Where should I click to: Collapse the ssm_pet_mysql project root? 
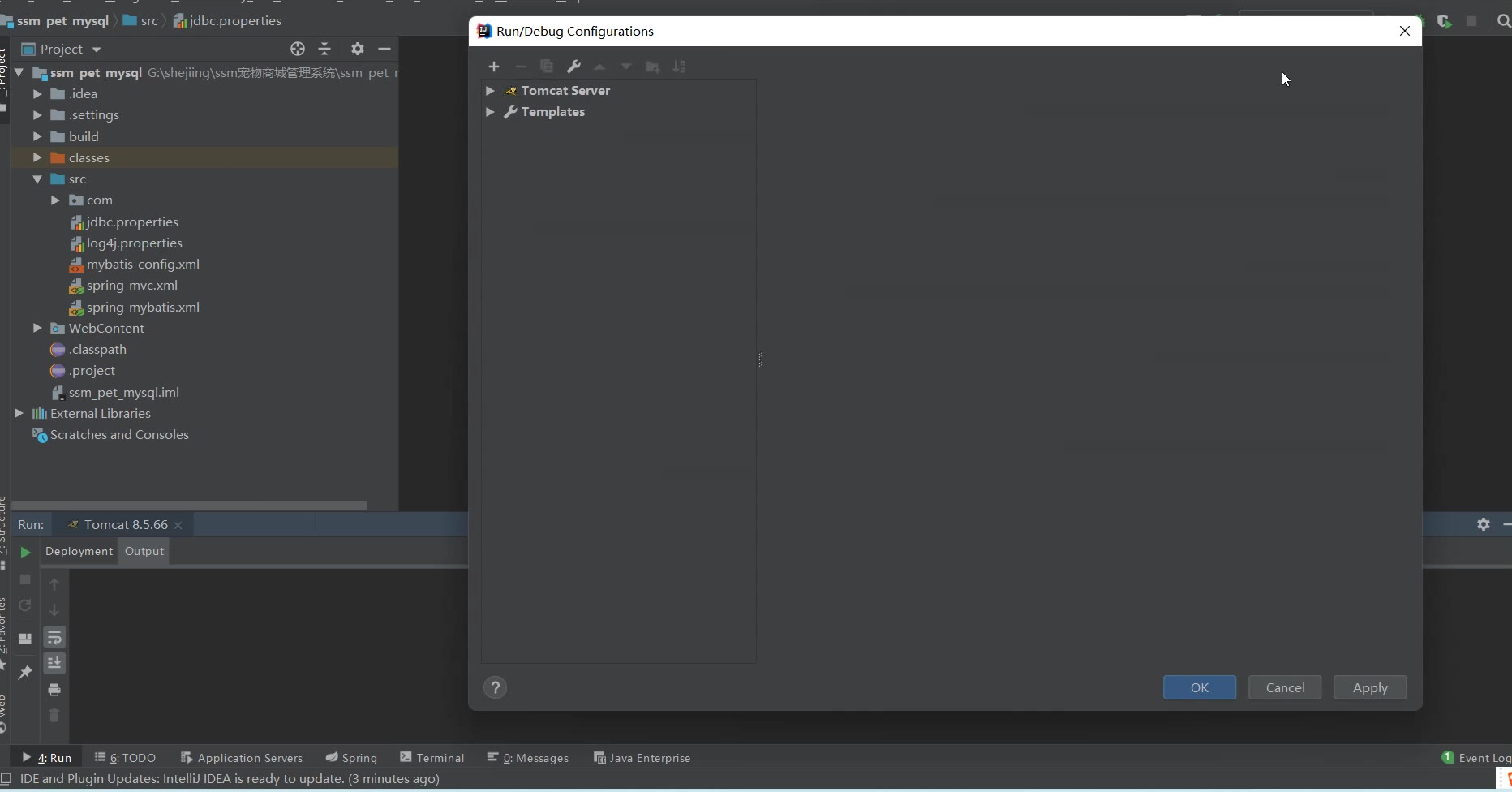coord(19,73)
